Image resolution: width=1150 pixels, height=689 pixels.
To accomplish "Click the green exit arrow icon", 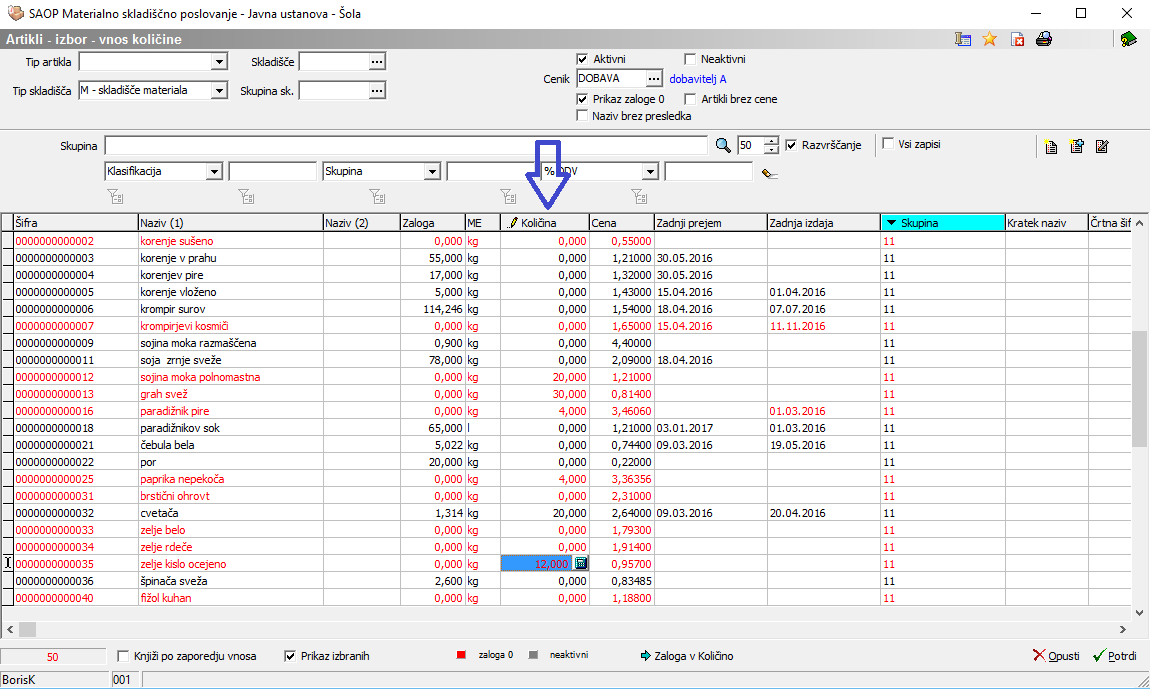I will tap(1129, 39).
